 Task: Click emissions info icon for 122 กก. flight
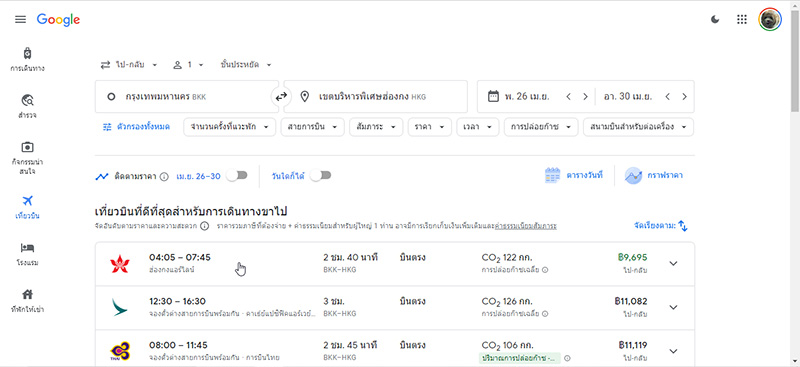(545, 270)
